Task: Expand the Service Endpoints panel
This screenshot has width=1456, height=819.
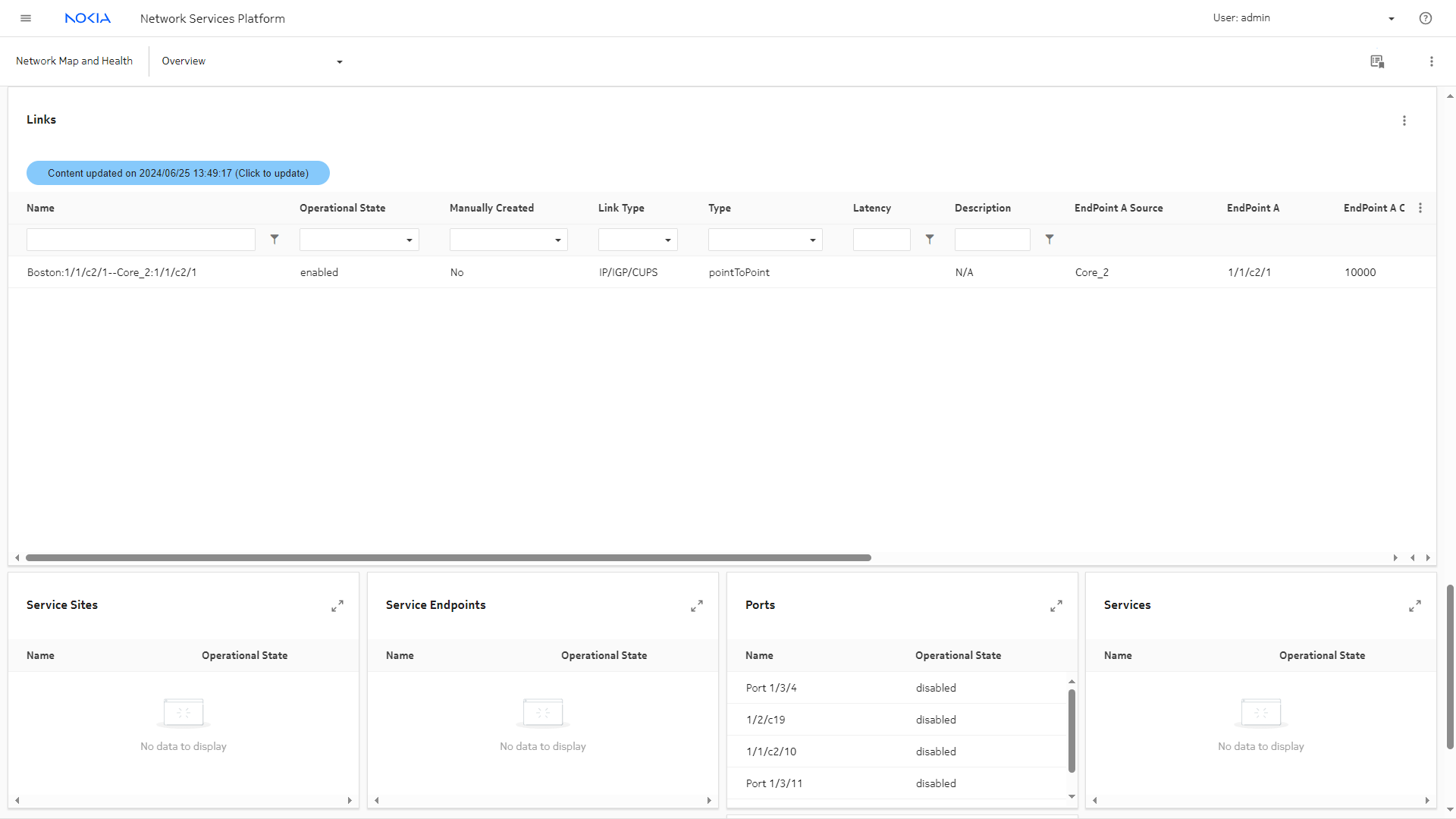Action: (x=696, y=606)
